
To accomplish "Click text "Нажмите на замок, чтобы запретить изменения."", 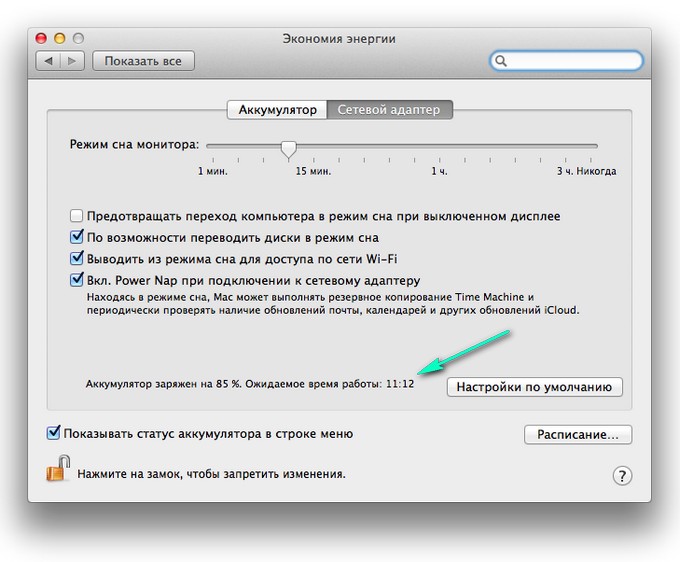I will (212, 474).
